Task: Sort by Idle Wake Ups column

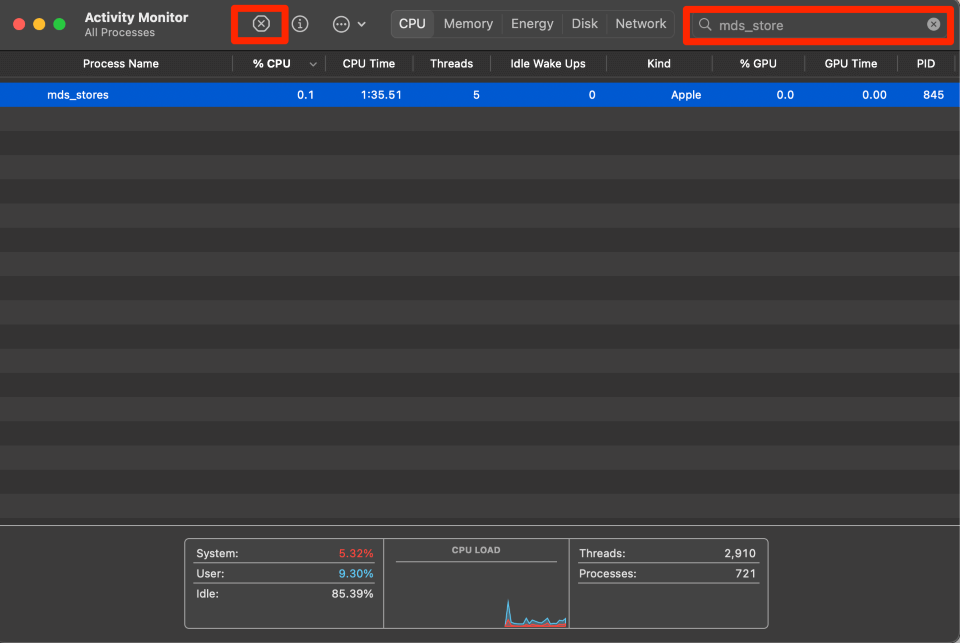Action: coord(548,64)
